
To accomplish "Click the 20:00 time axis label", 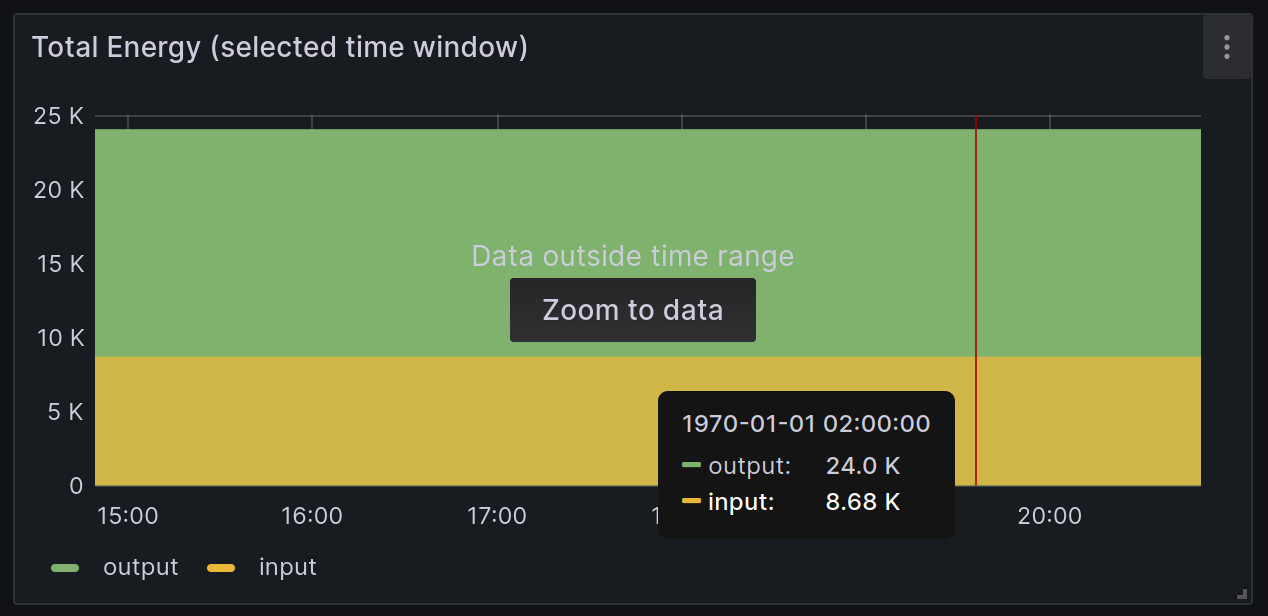I will pyautogui.click(x=1050, y=516).
